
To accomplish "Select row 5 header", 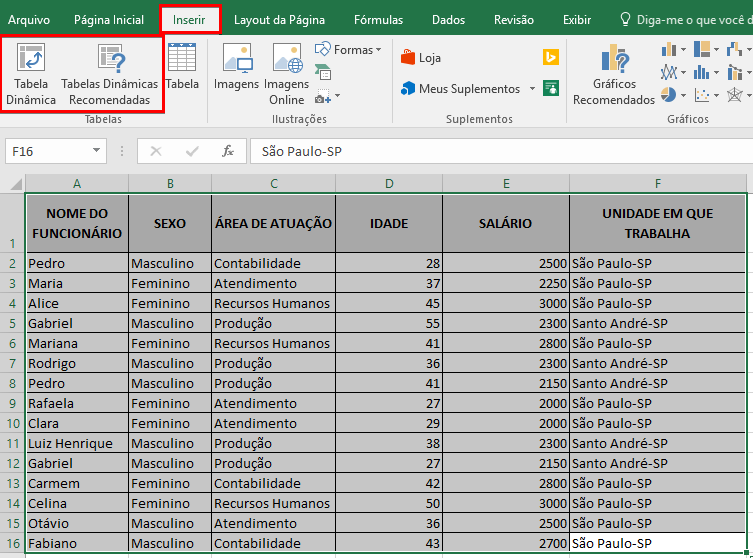I will (x=12, y=323).
